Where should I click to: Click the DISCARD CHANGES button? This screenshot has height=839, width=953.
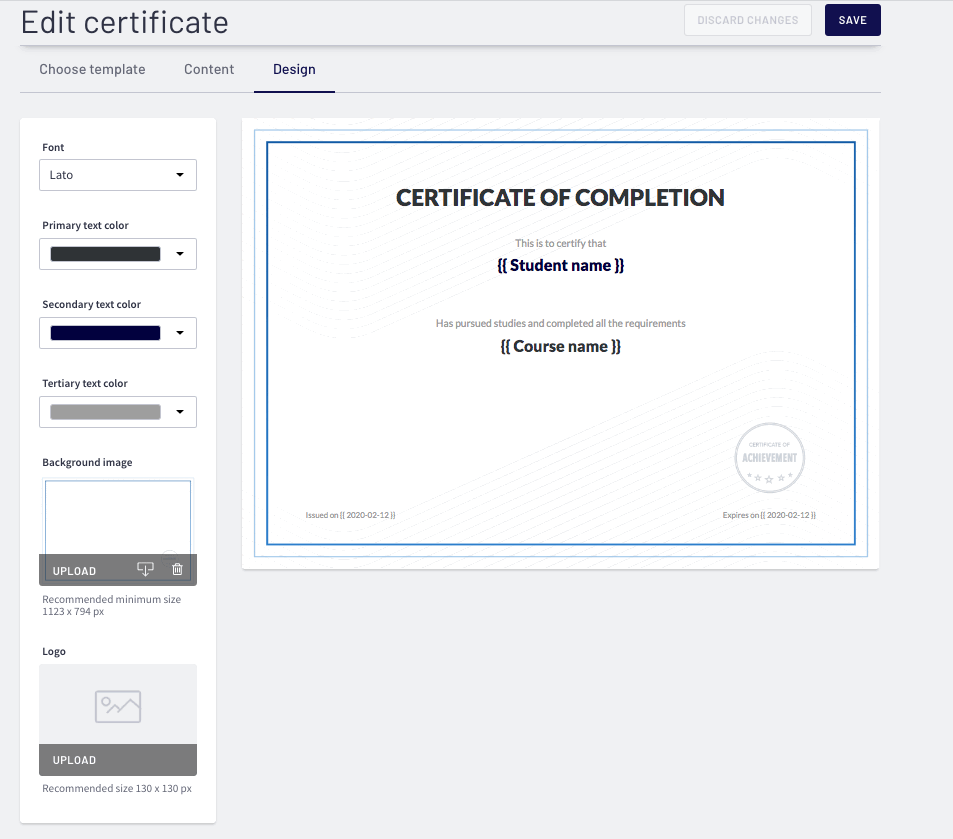pyautogui.click(x=748, y=20)
